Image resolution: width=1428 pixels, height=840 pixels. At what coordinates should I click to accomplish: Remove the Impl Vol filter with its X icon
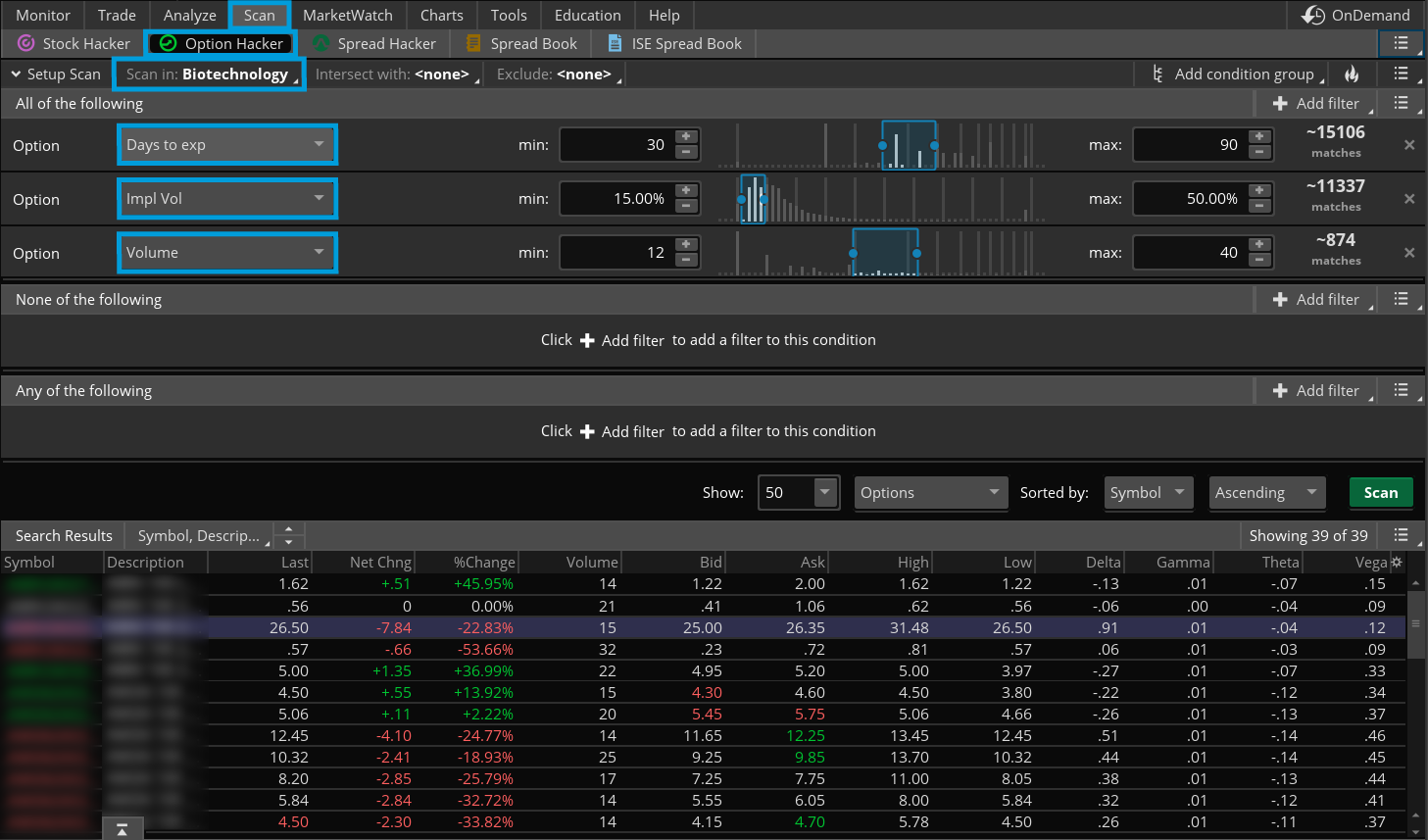[x=1409, y=198]
